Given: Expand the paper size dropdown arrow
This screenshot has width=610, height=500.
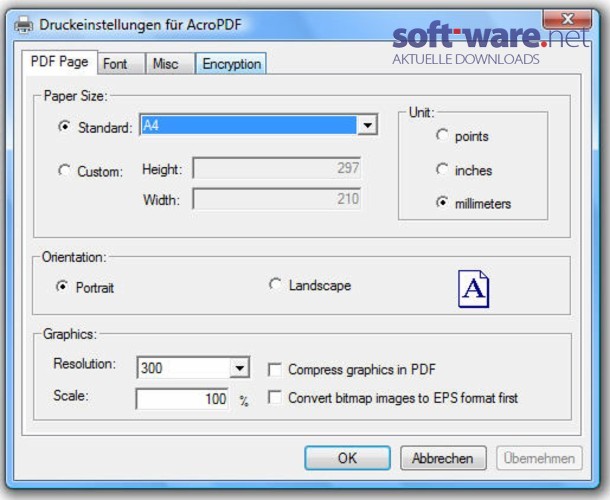Looking at the screenshot, I should pyautogui.click(x=367, y=125).
